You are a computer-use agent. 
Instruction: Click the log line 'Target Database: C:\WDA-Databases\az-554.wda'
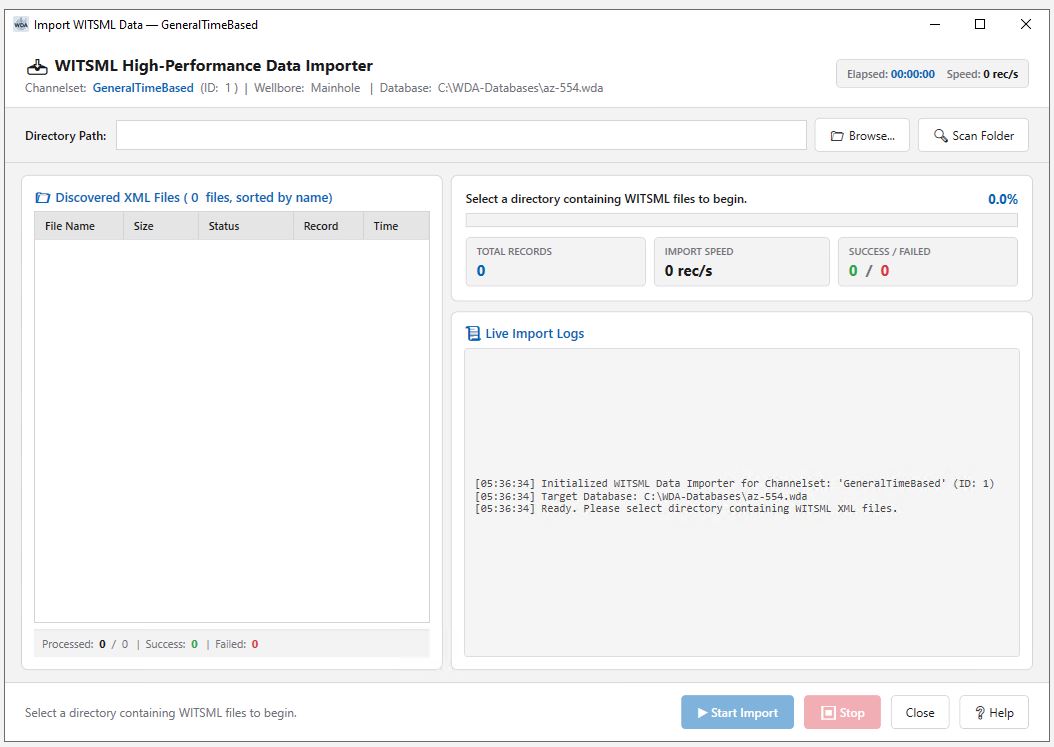(x=641, y=496)
